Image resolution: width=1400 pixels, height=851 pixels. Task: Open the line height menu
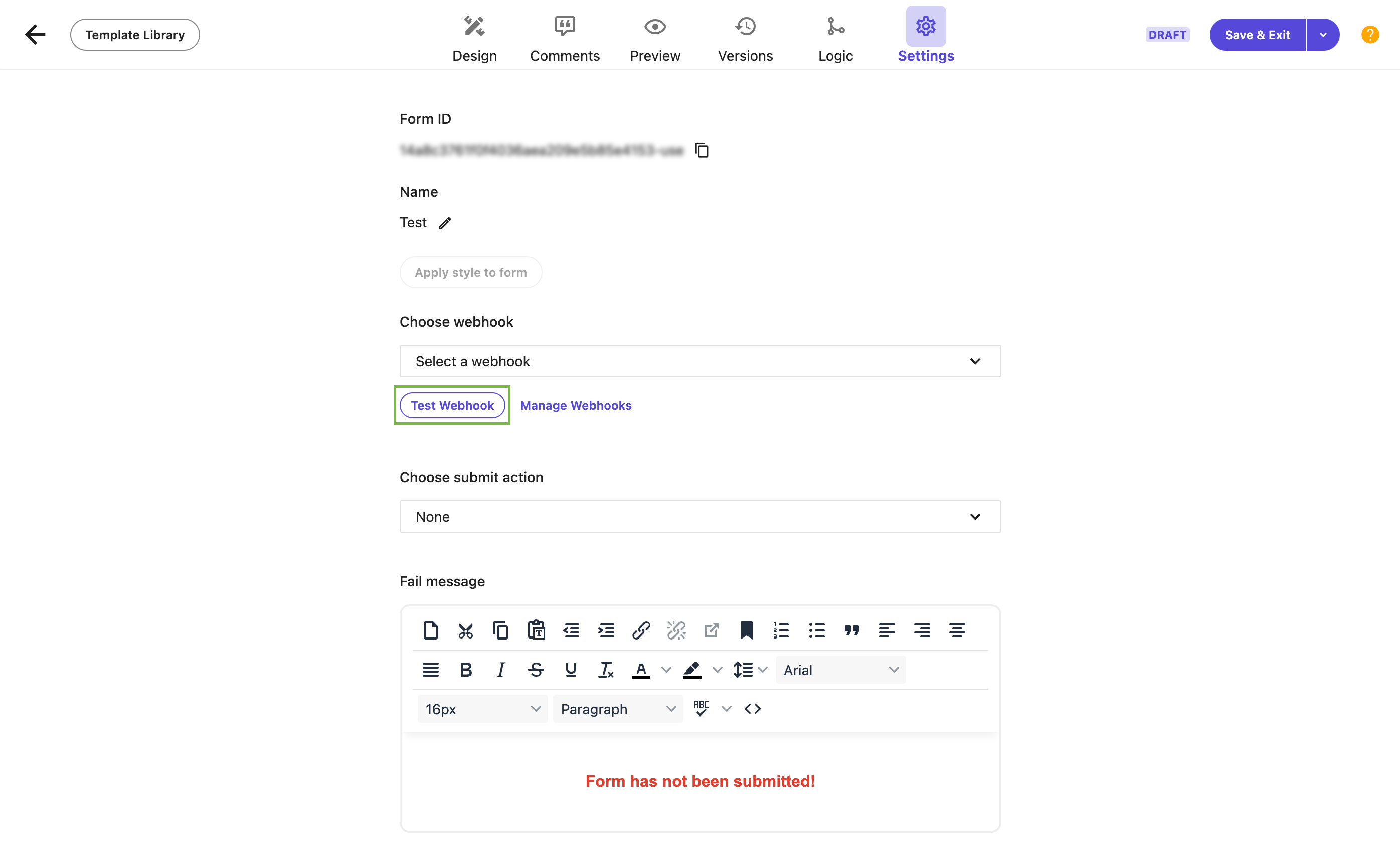pyautogui.click(x=750, y=670)
